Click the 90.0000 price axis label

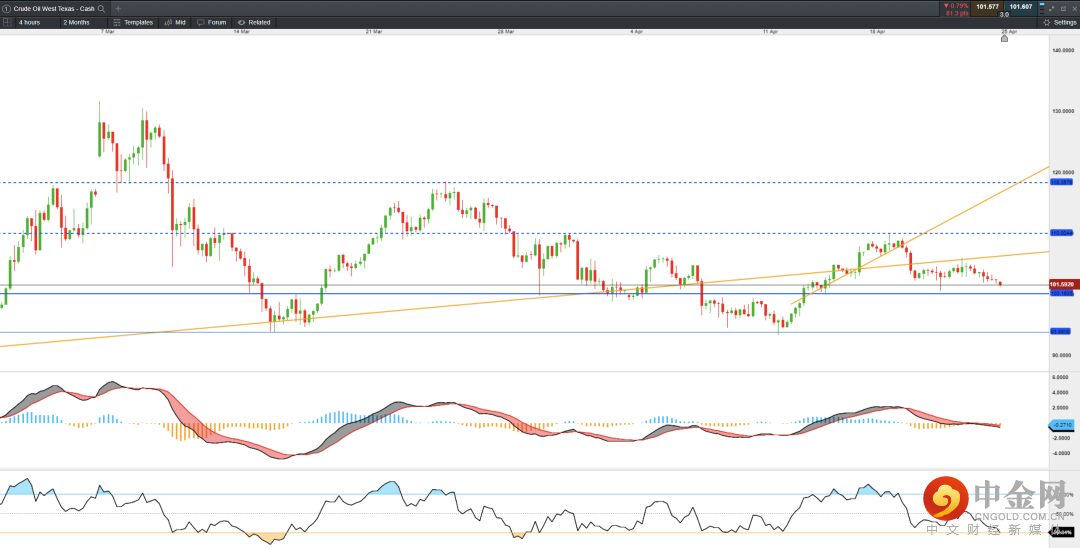tap(1063, 355)
